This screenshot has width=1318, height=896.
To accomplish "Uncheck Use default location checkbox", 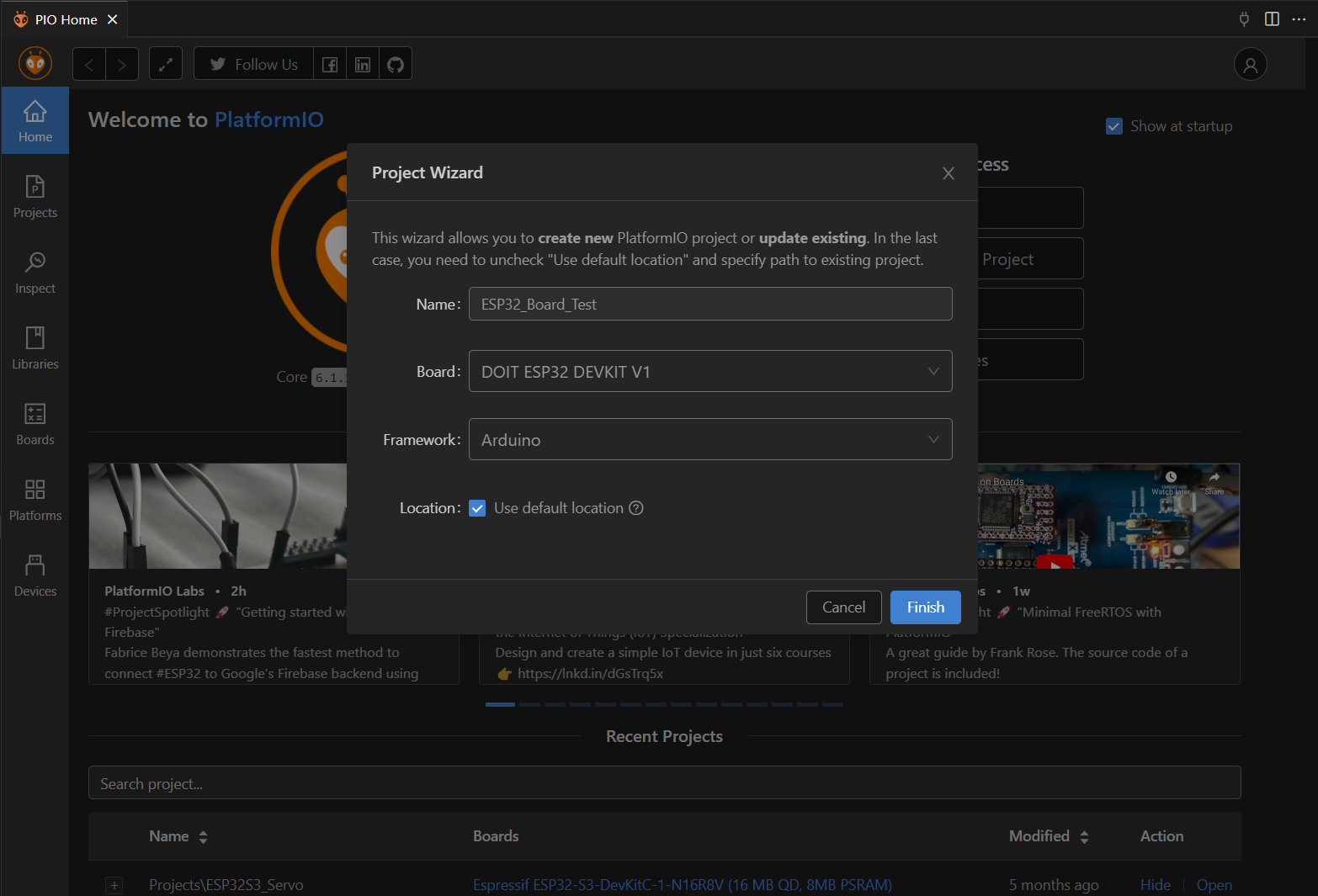I will 477,508.
